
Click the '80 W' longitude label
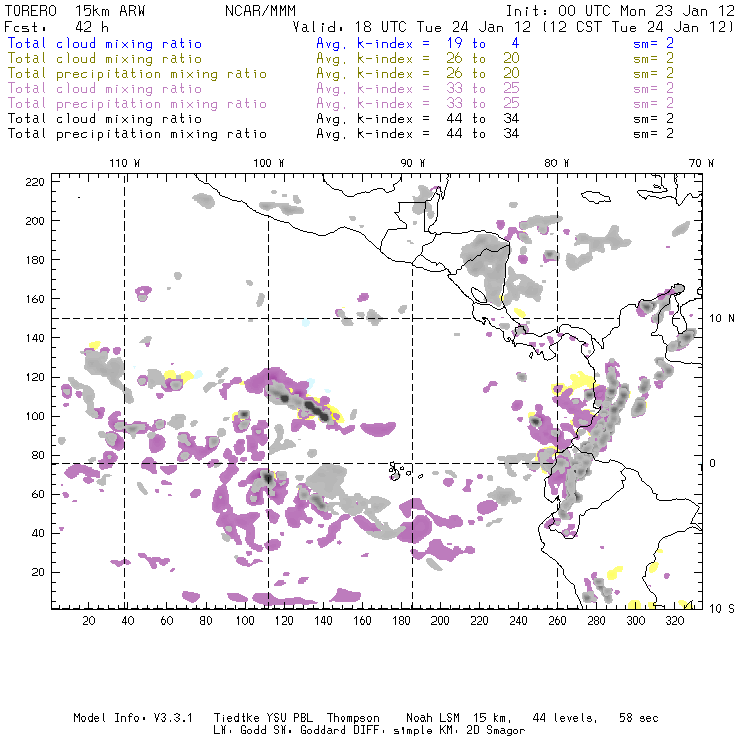[557, 163]
